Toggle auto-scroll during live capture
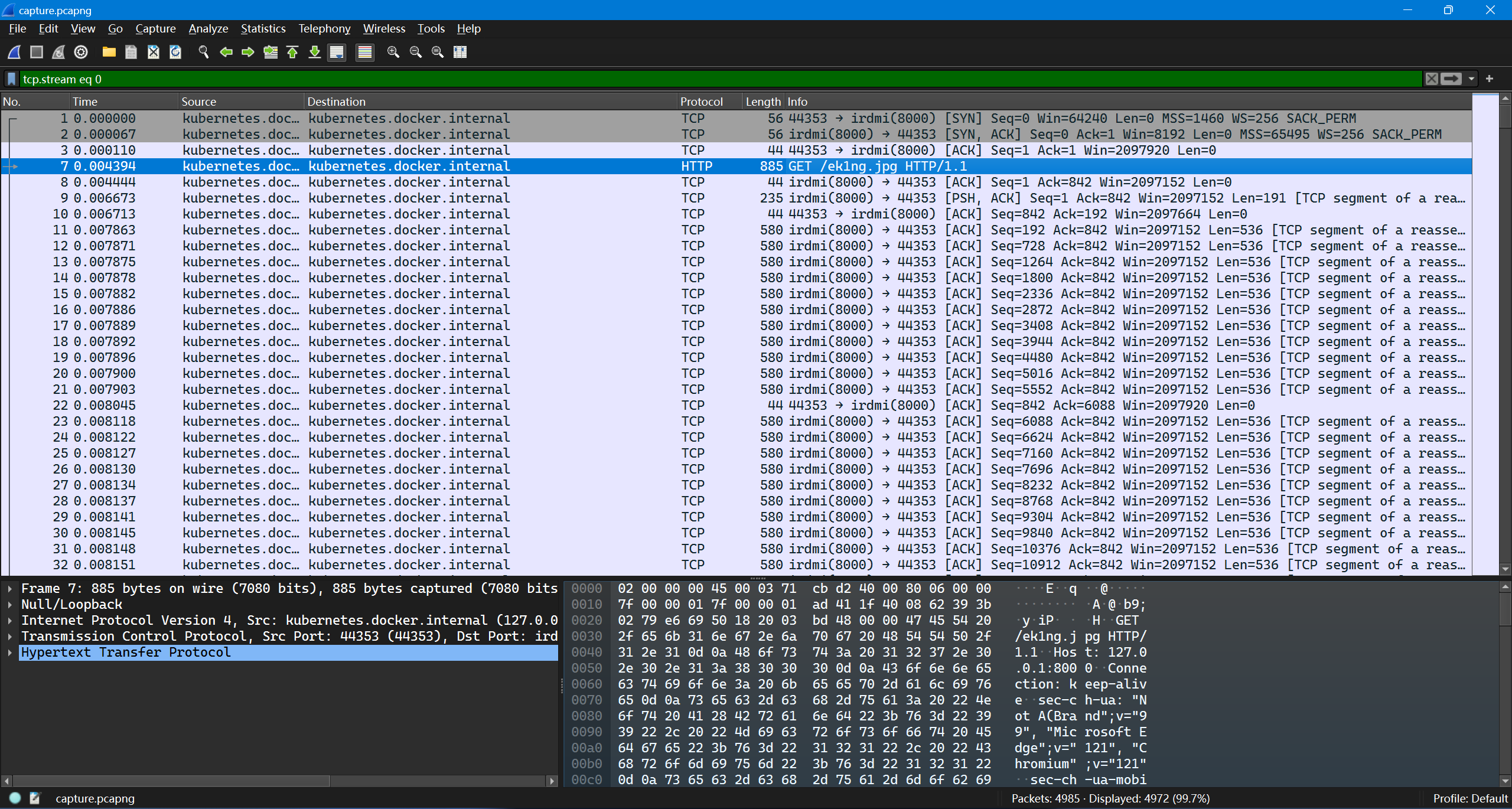Screen dimensions: 1512x809 [x=337, y=52]
